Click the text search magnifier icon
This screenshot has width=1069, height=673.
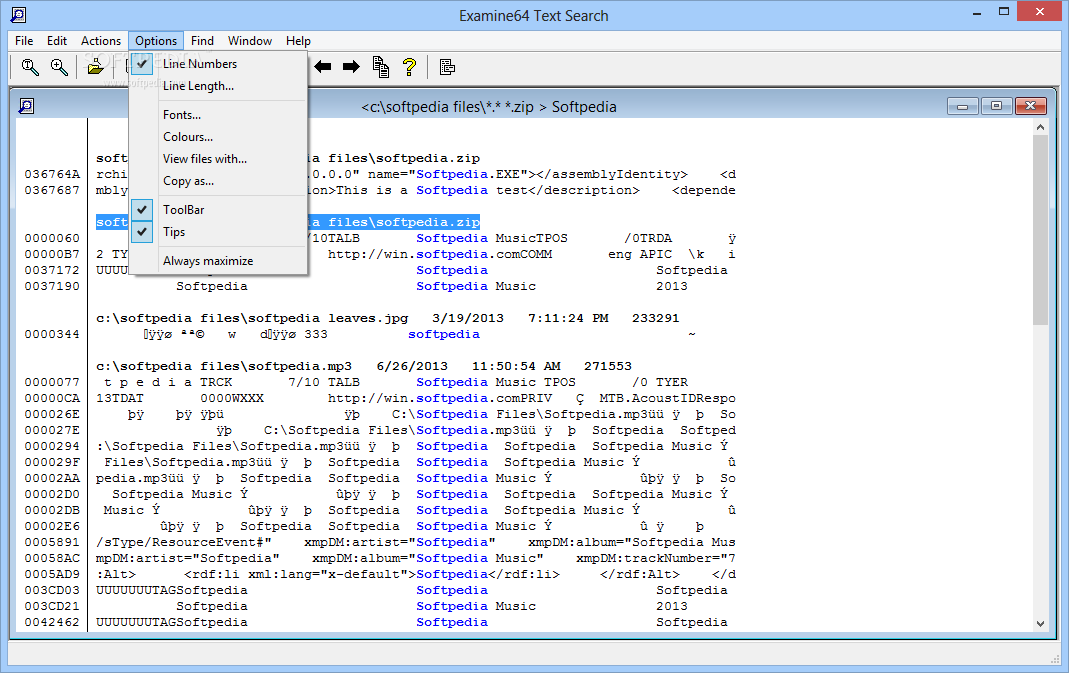[x=29, y=67]
